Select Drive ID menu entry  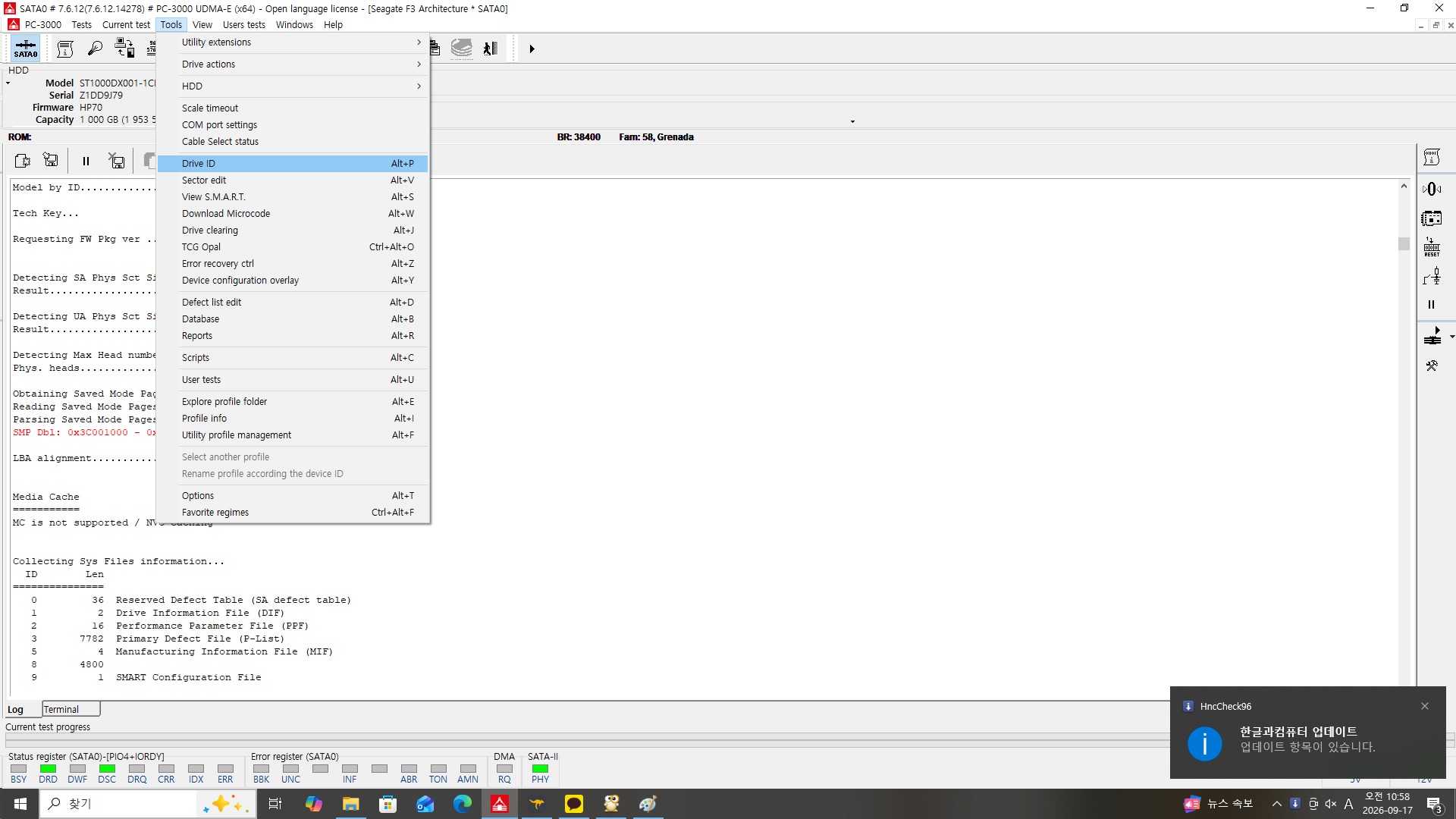[293, 164]
